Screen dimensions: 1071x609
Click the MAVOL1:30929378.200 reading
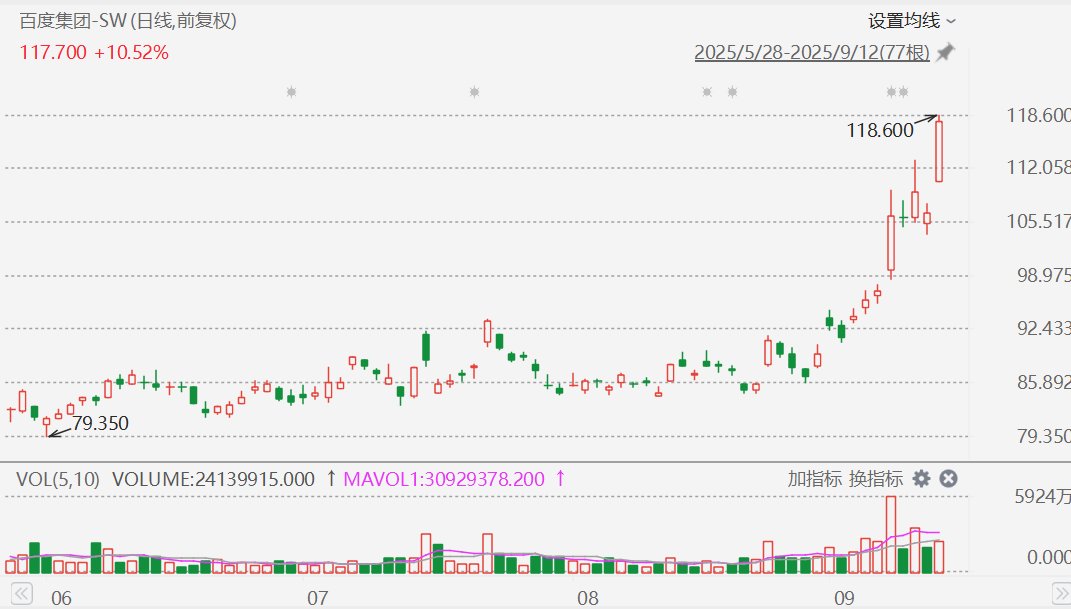pos(444,479)
